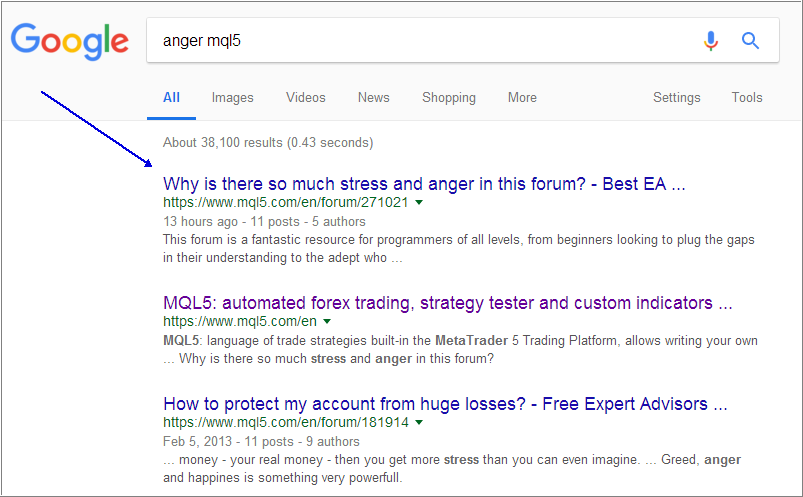Viewport: 803px width, 497px height.
Task: Go to the News tab
Action: [x=373, y=98]
